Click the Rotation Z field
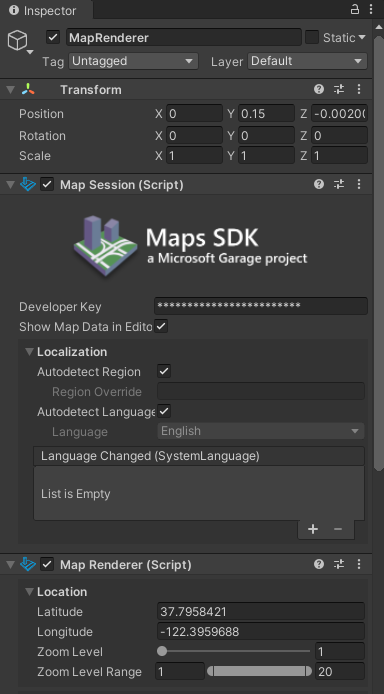384x694 pixels. tap(339, 135)
